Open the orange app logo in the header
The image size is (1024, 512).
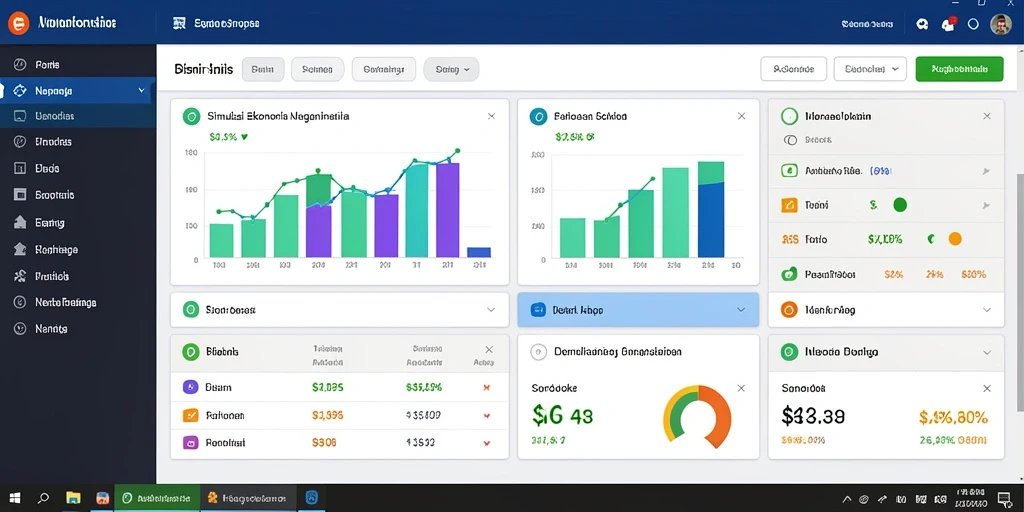pos(18,24)
